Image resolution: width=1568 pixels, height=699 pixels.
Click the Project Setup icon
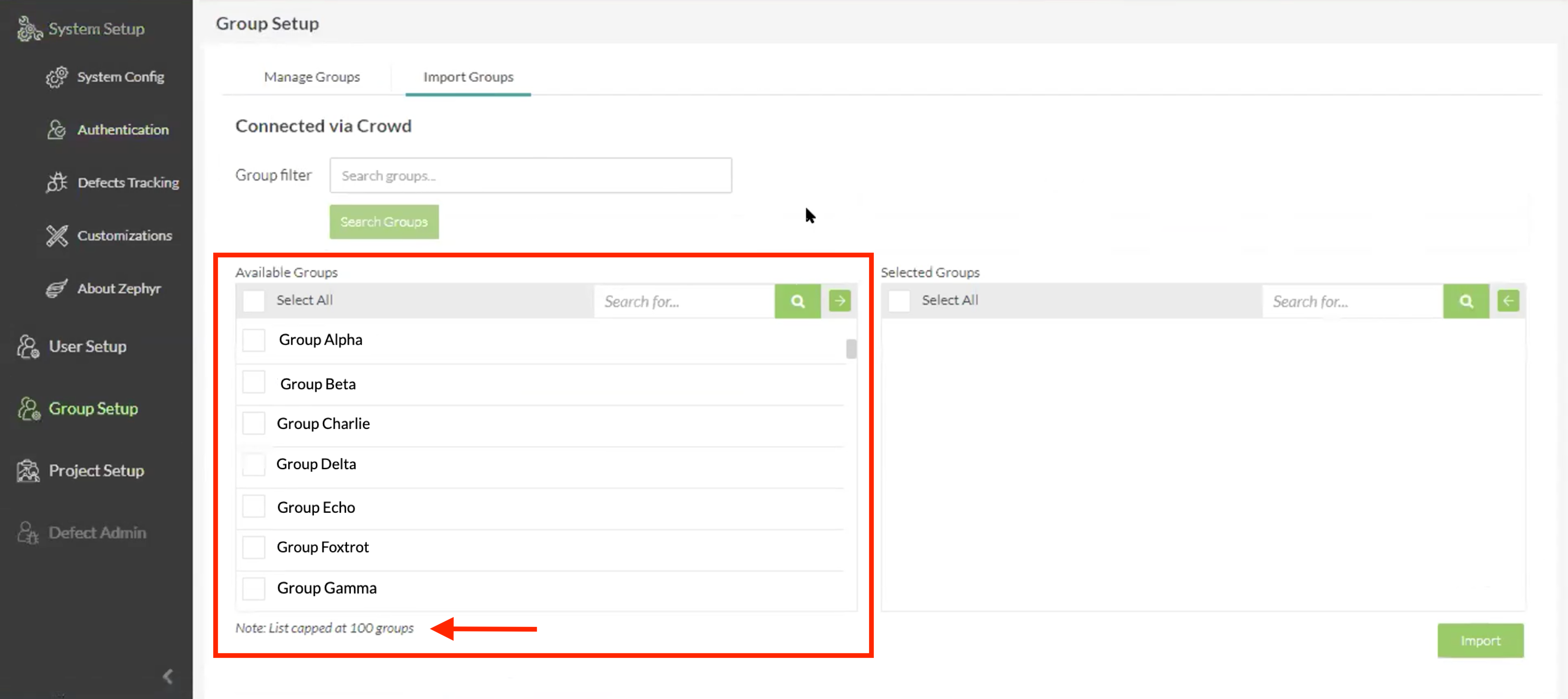28,471
